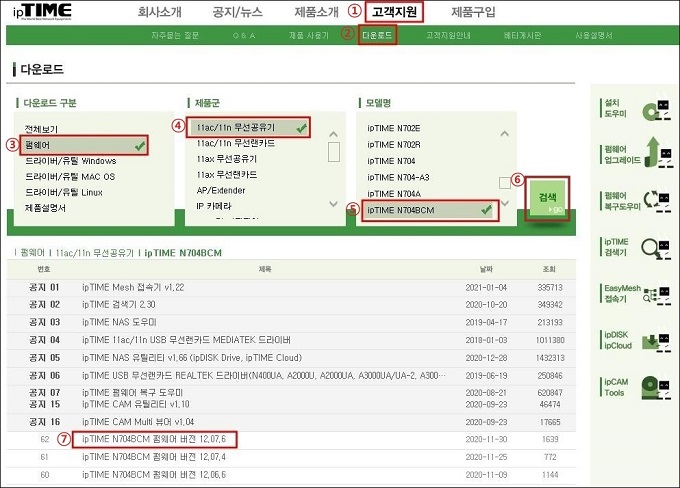Open N704BCM 펌웨어 버전 12.07.4 post
This screenshot has height=488, width=680.
pyautogui.click(x=154, y=457)
